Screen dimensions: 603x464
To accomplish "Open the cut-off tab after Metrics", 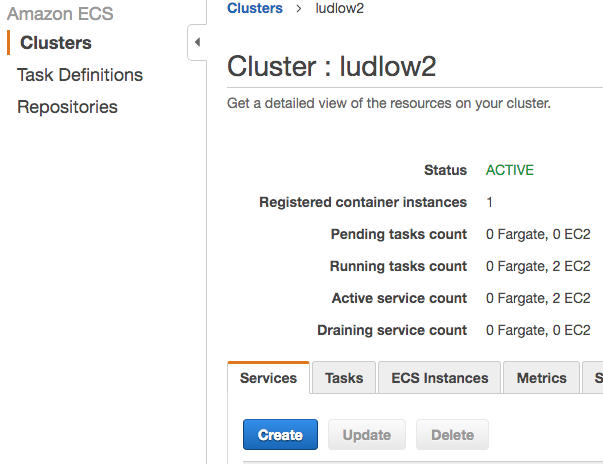I will tap(596, 378).
